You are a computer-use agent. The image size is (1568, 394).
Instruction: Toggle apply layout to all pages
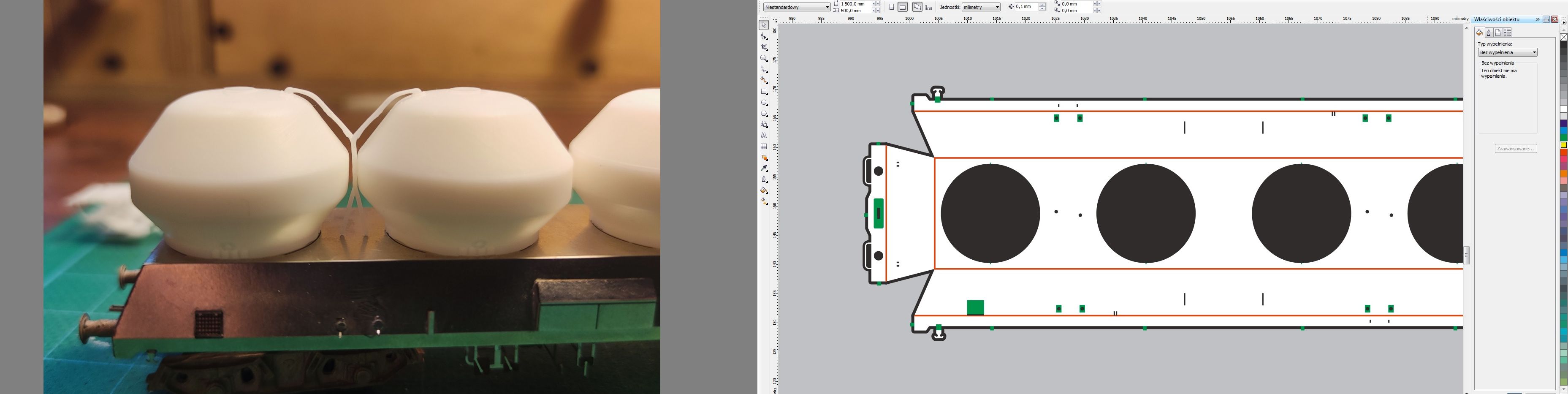pos(917,7)
